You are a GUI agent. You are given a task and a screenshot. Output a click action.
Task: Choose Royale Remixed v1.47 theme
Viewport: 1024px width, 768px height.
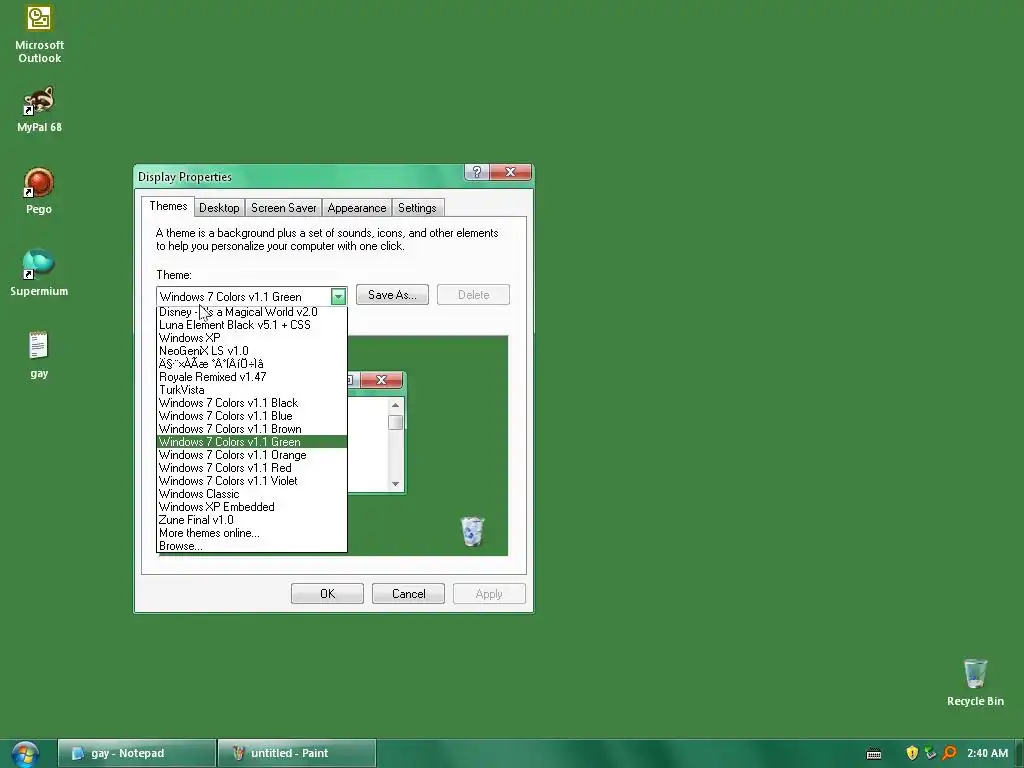(x=251, y=377)
